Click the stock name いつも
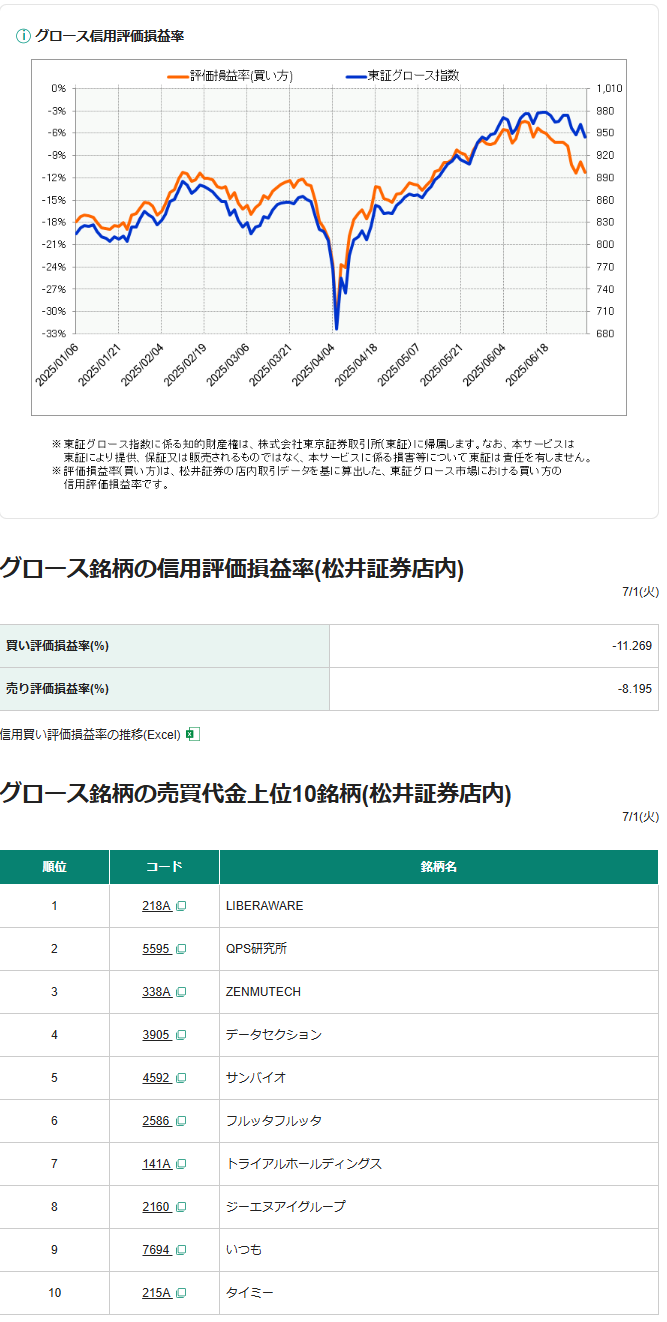The image size is (667, 1322). (244, 1250)
